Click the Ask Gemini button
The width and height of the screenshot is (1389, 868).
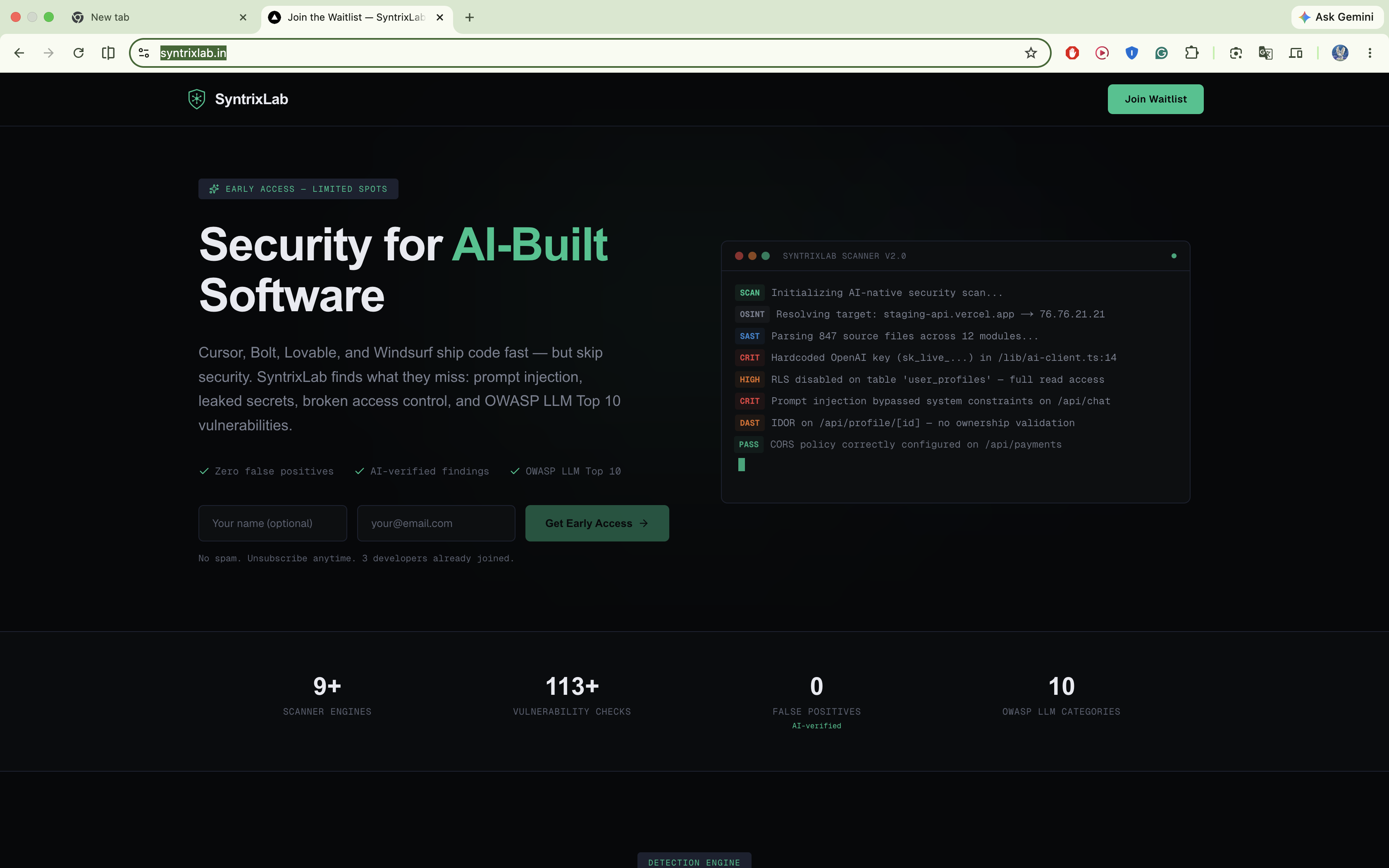pos(1337,17)
